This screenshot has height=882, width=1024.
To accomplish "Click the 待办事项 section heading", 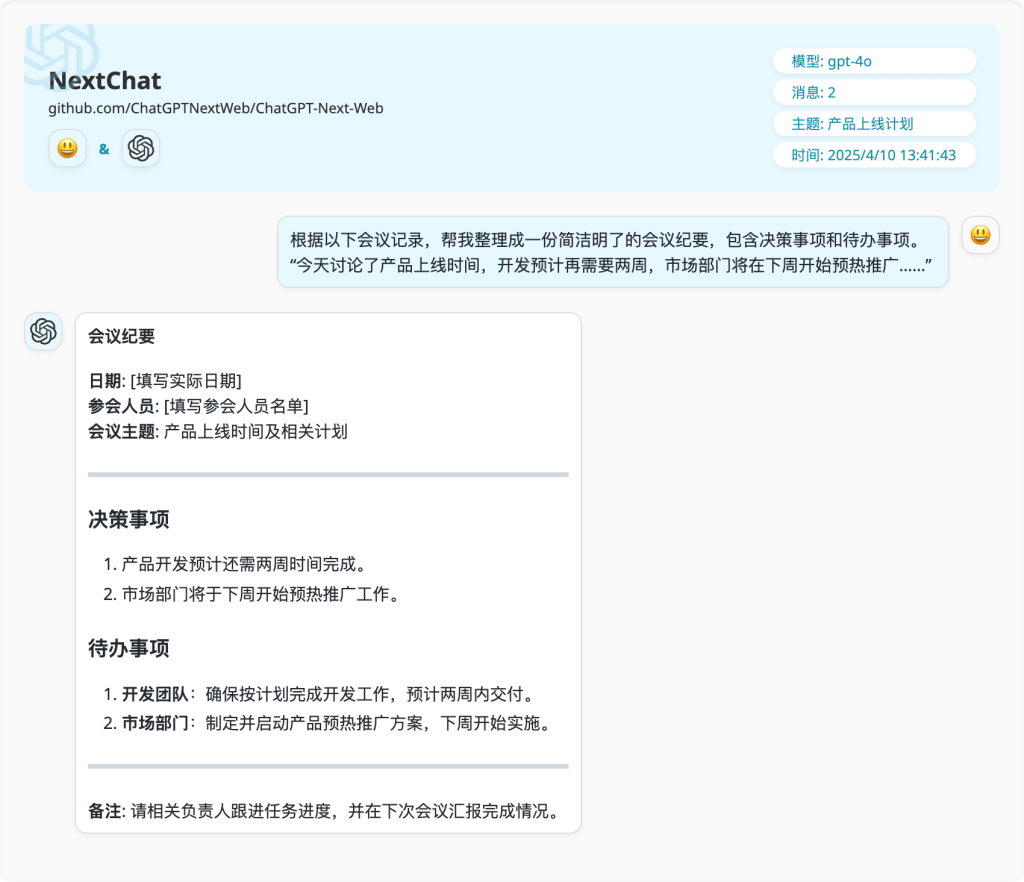I will click(129, 648).
